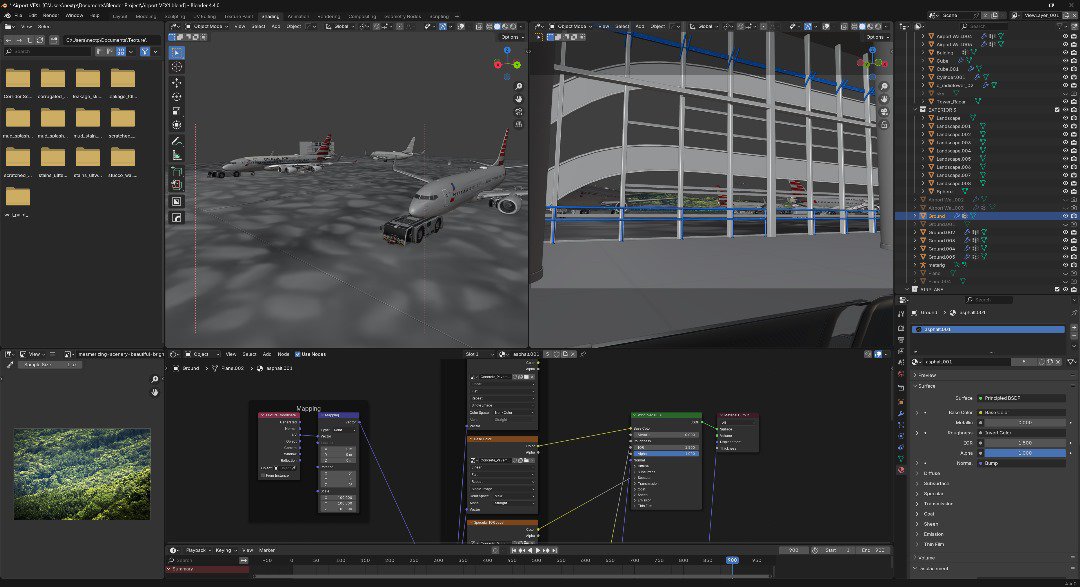Image resolution: width=1080 pixels, height=587 pixels.
Task: Choose the Measure ruler tool
Action: point(176,155)
